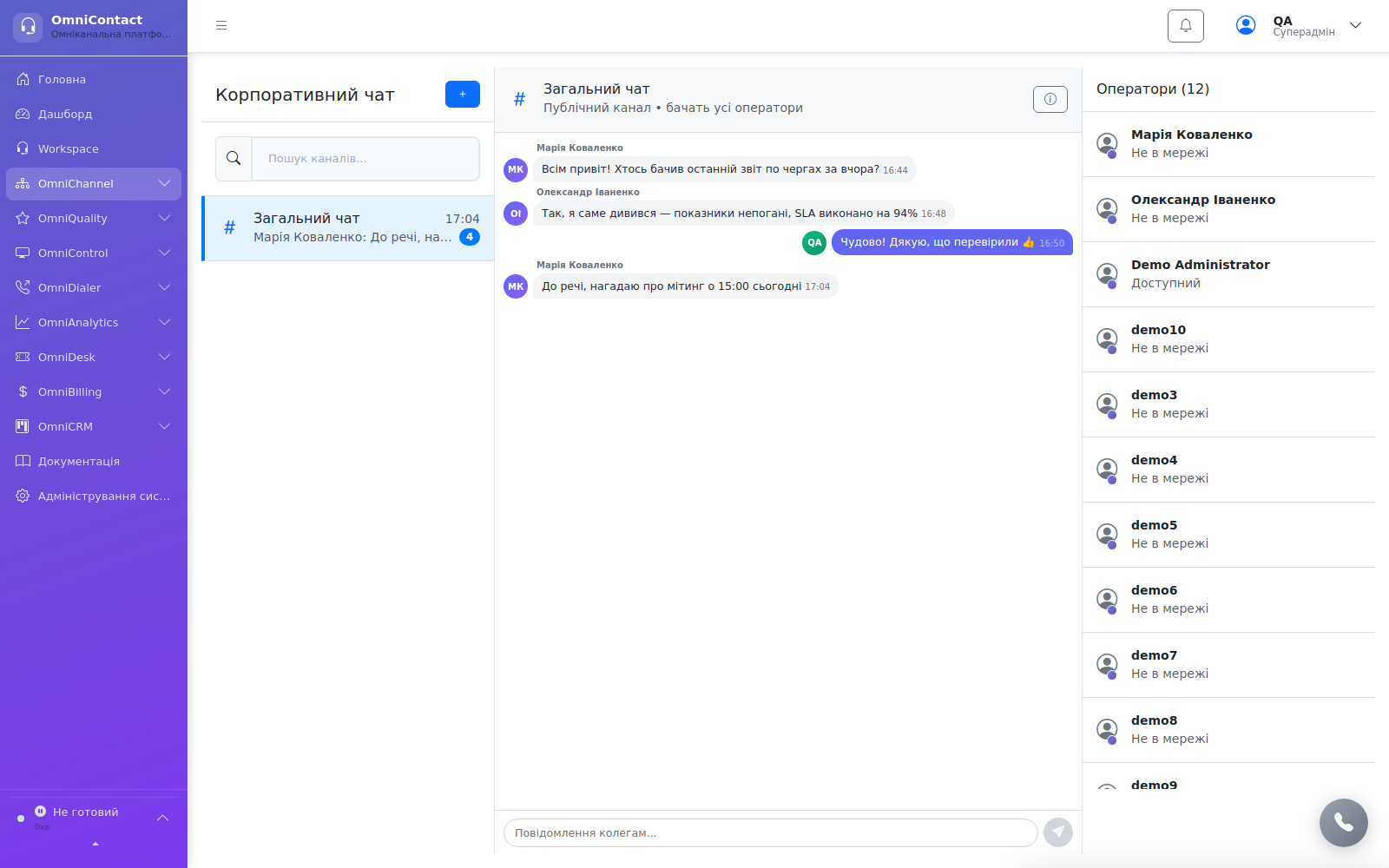Screen dimensions: 1389x868
Task: Expand OmniQuality menu section
Action: 94,218
